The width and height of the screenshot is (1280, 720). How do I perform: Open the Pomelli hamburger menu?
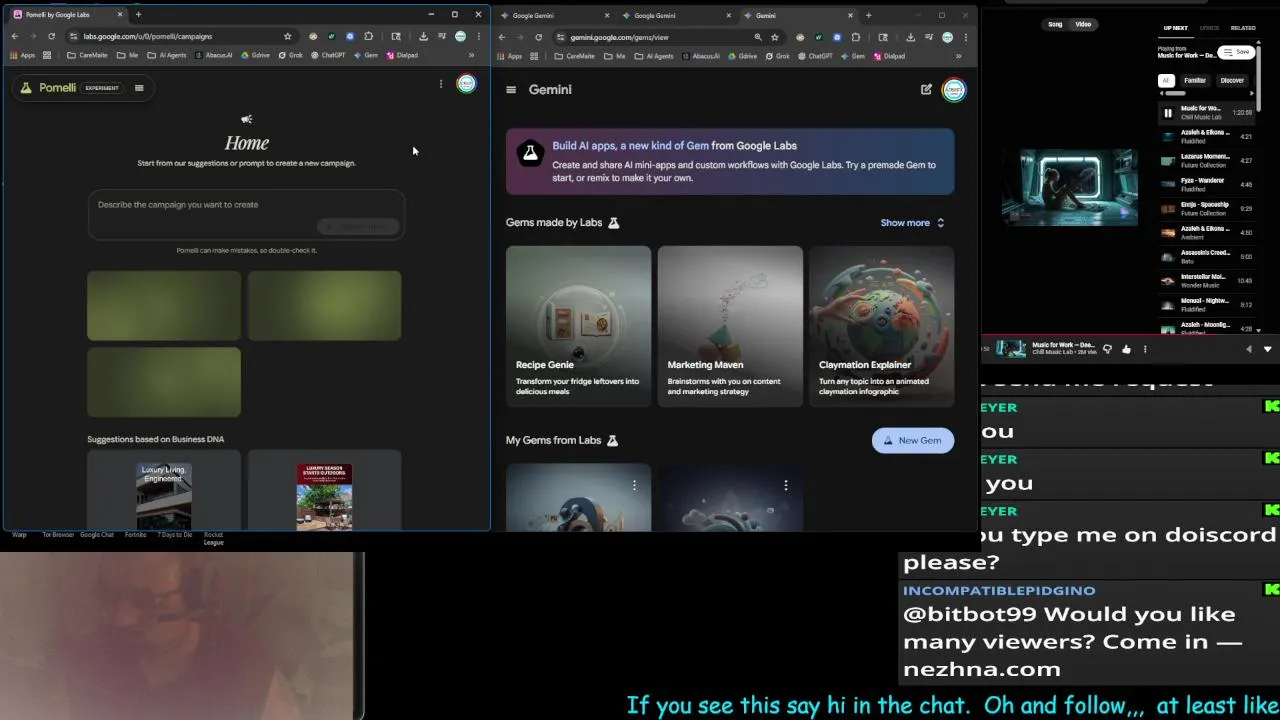[139, 88]
